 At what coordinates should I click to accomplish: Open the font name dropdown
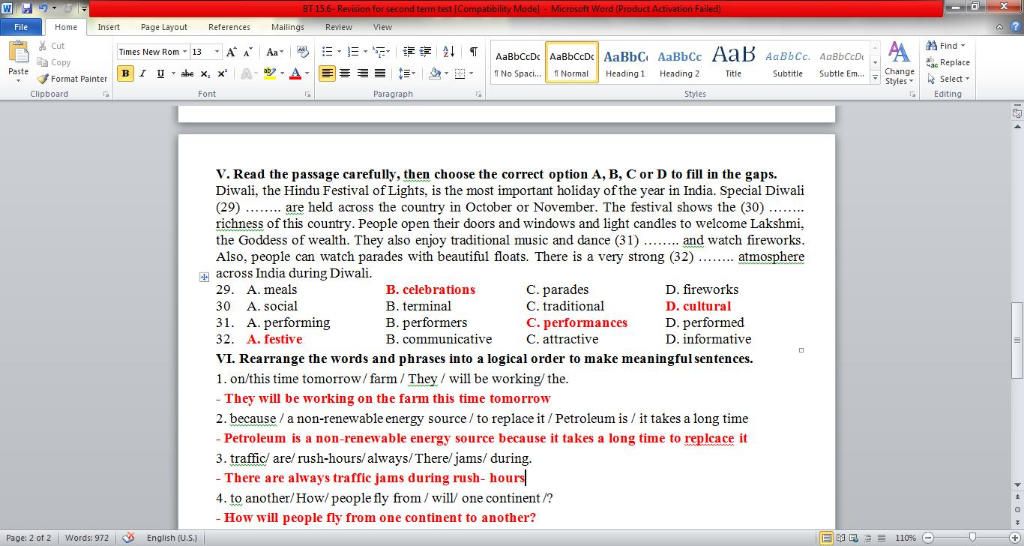coord(185,52)
